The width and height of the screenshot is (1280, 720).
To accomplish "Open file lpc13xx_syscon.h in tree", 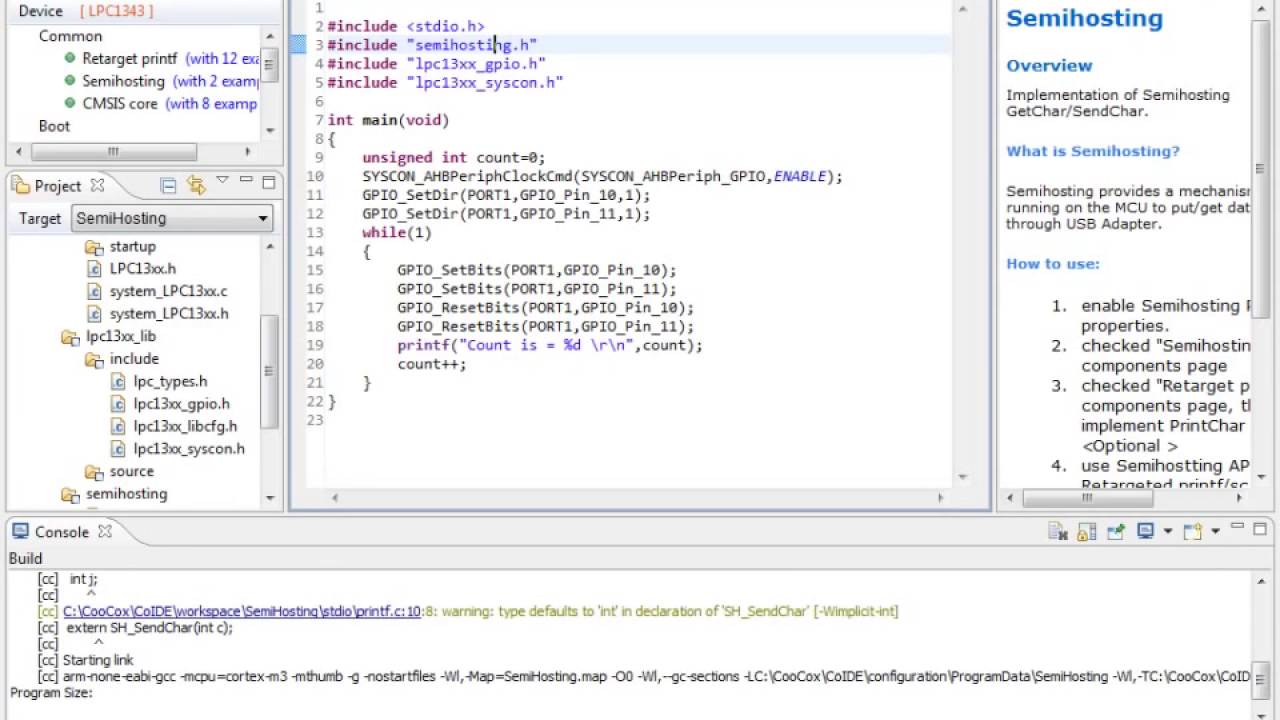I will pyautogui.click(x=189, y=448).
